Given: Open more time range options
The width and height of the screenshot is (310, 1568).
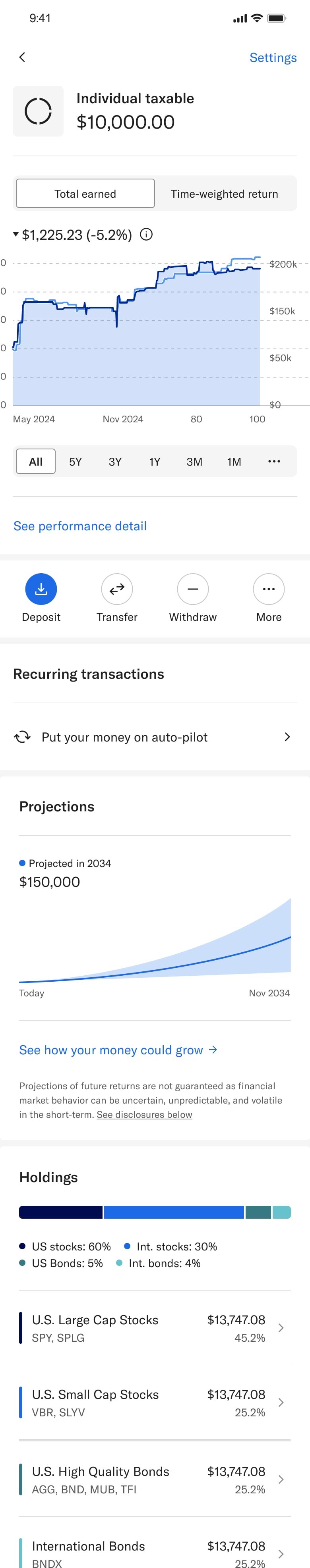Looking at the screenshot, I should [274, 461].
